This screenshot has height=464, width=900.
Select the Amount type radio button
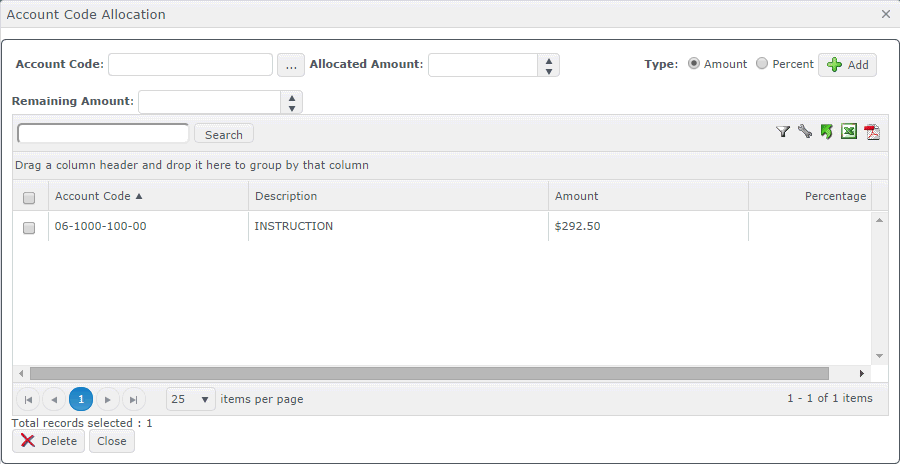pos(694,64)
